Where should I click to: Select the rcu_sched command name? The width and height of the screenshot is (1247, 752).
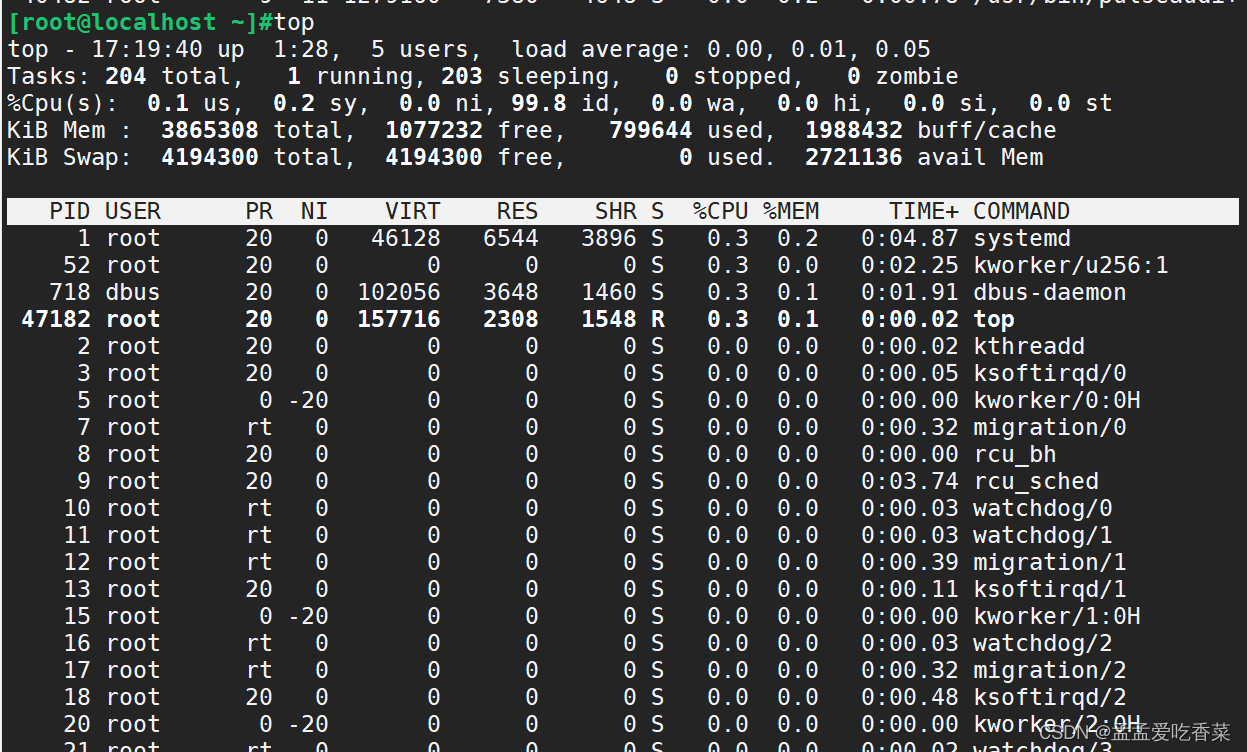[x=1036, y=481]
